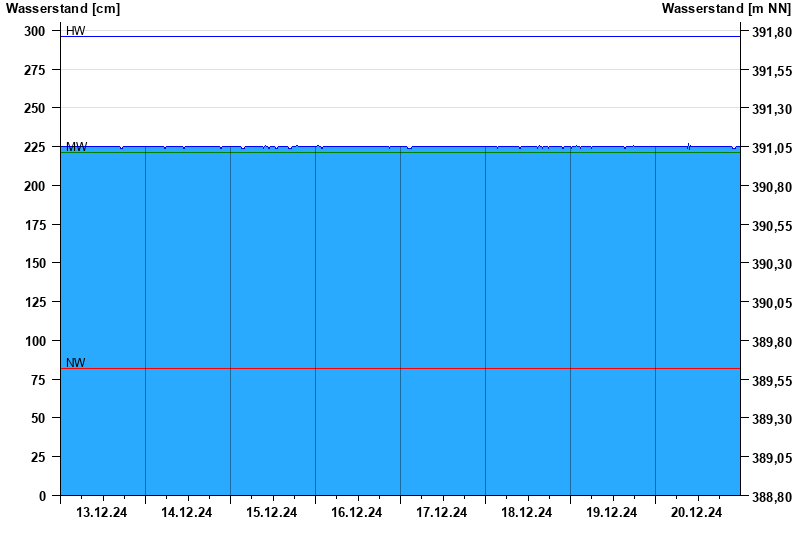Select the 18.12.24 date label
The height and width of the screenshot is (550, 800).
point(527,513)
